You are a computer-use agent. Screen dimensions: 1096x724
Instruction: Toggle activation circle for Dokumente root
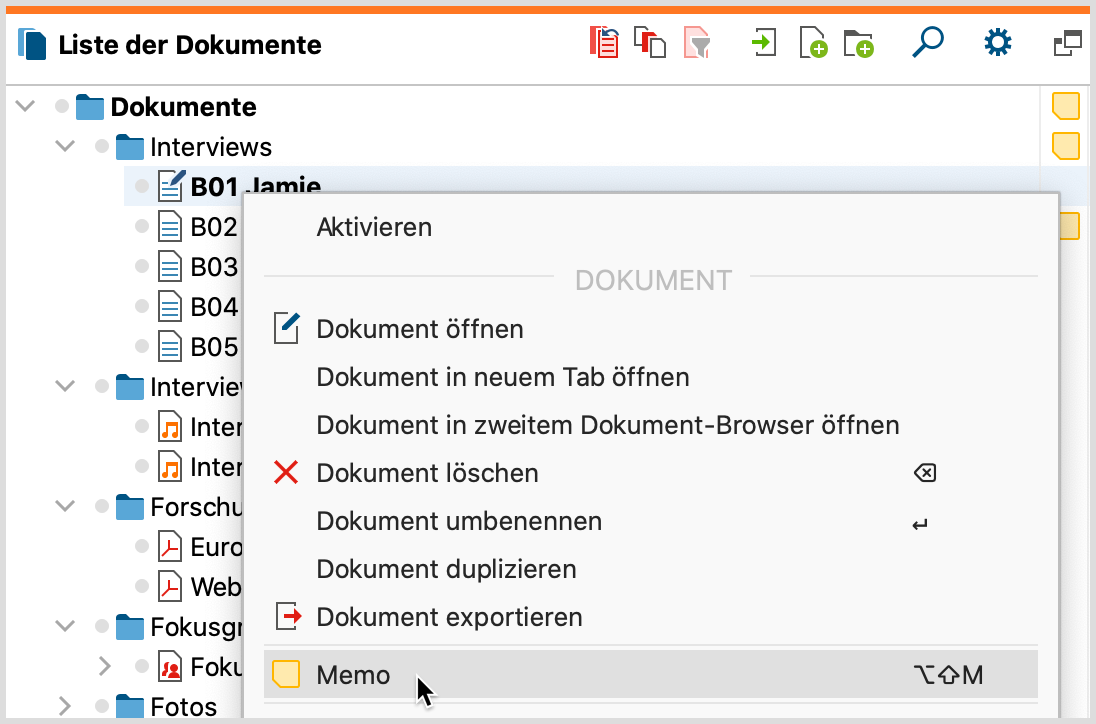[62, 106]
